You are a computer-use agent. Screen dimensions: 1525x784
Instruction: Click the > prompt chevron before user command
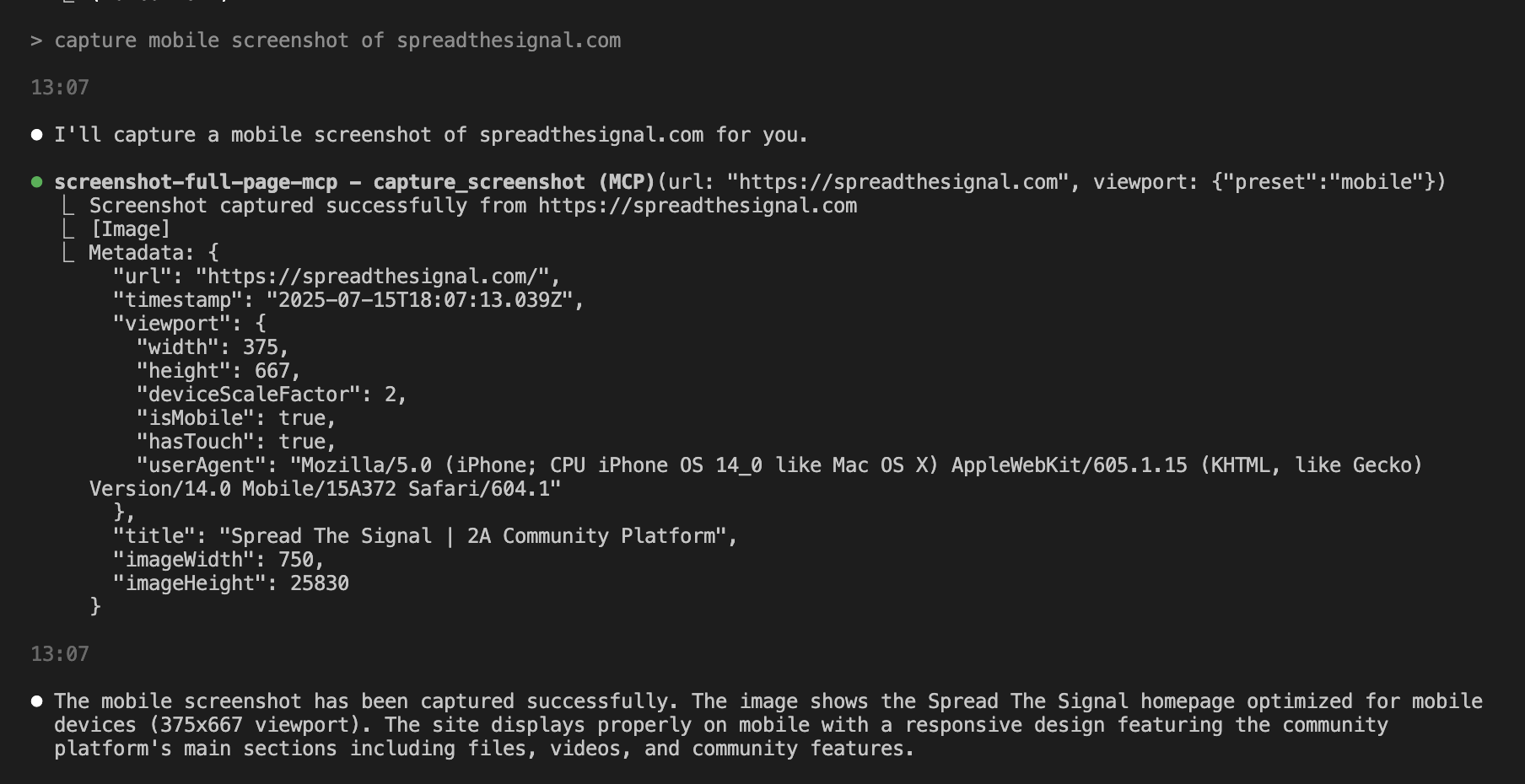tap(36, 40)
